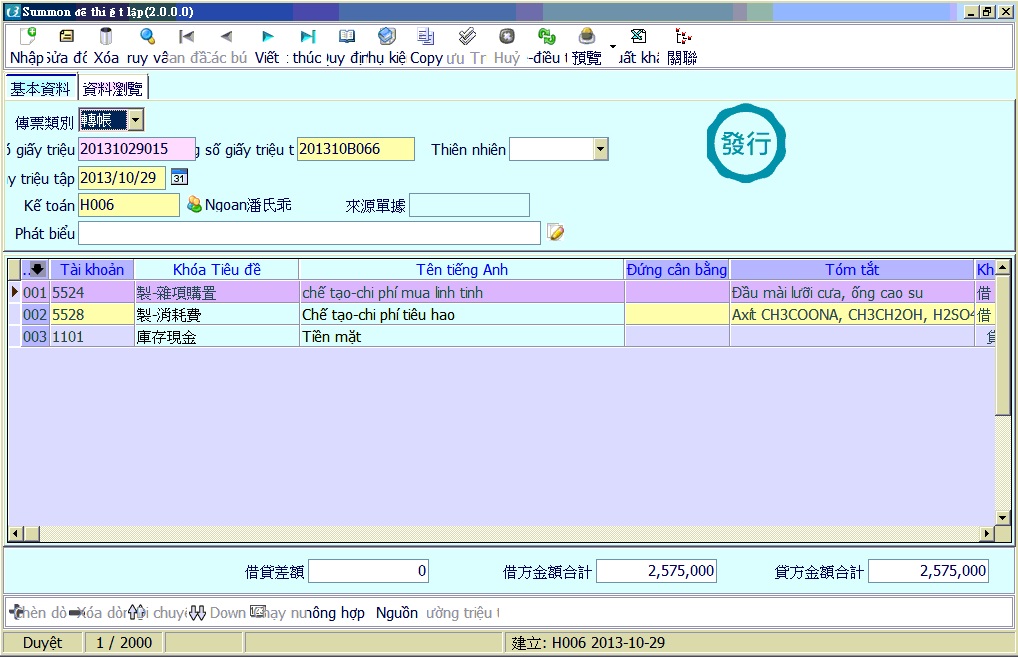
Task: Jump to last record toolbar icon
Action: click(x=307, y=37)
